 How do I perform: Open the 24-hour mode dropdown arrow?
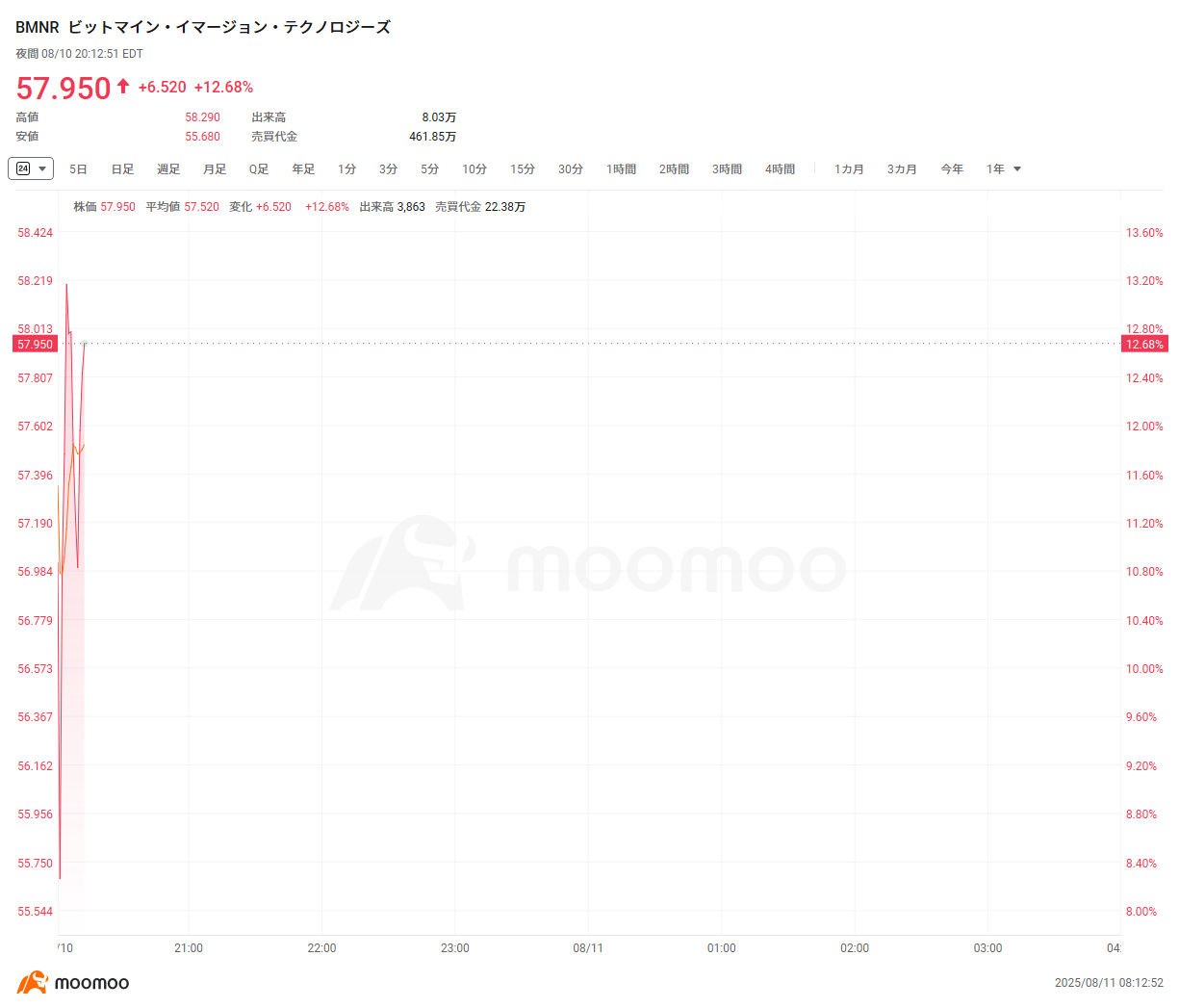pos(42,168)
